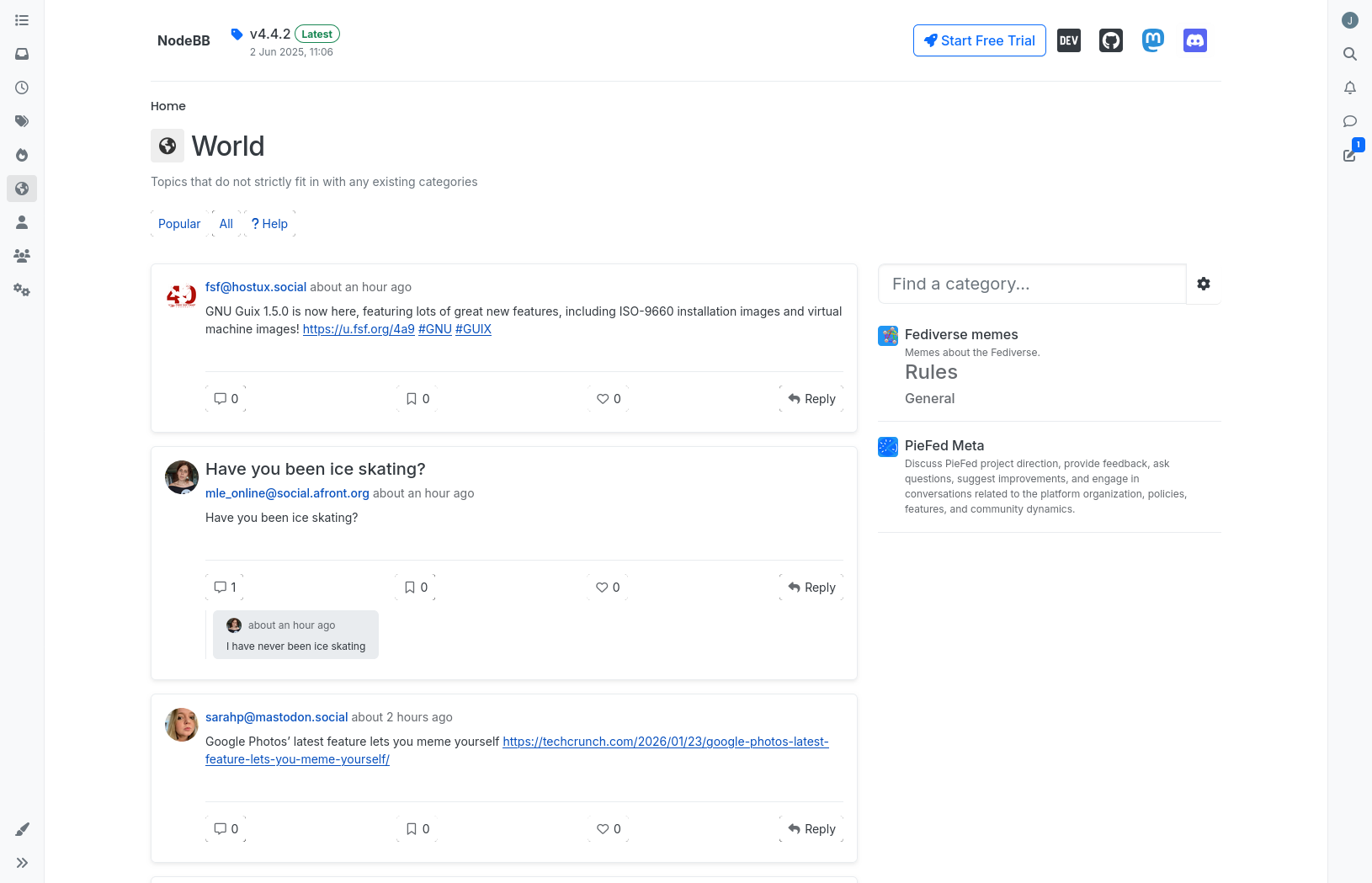This screenshot has width=1372, height=883.
Task: Click the Start Free Trial button
Action: point(979,40)
